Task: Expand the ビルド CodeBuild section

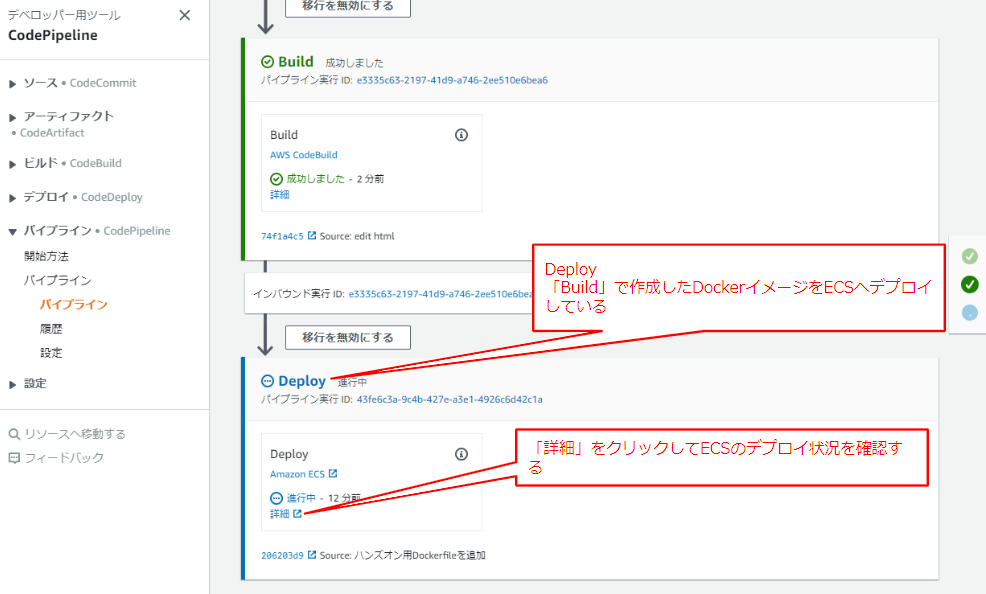Action: click(13, 164)
